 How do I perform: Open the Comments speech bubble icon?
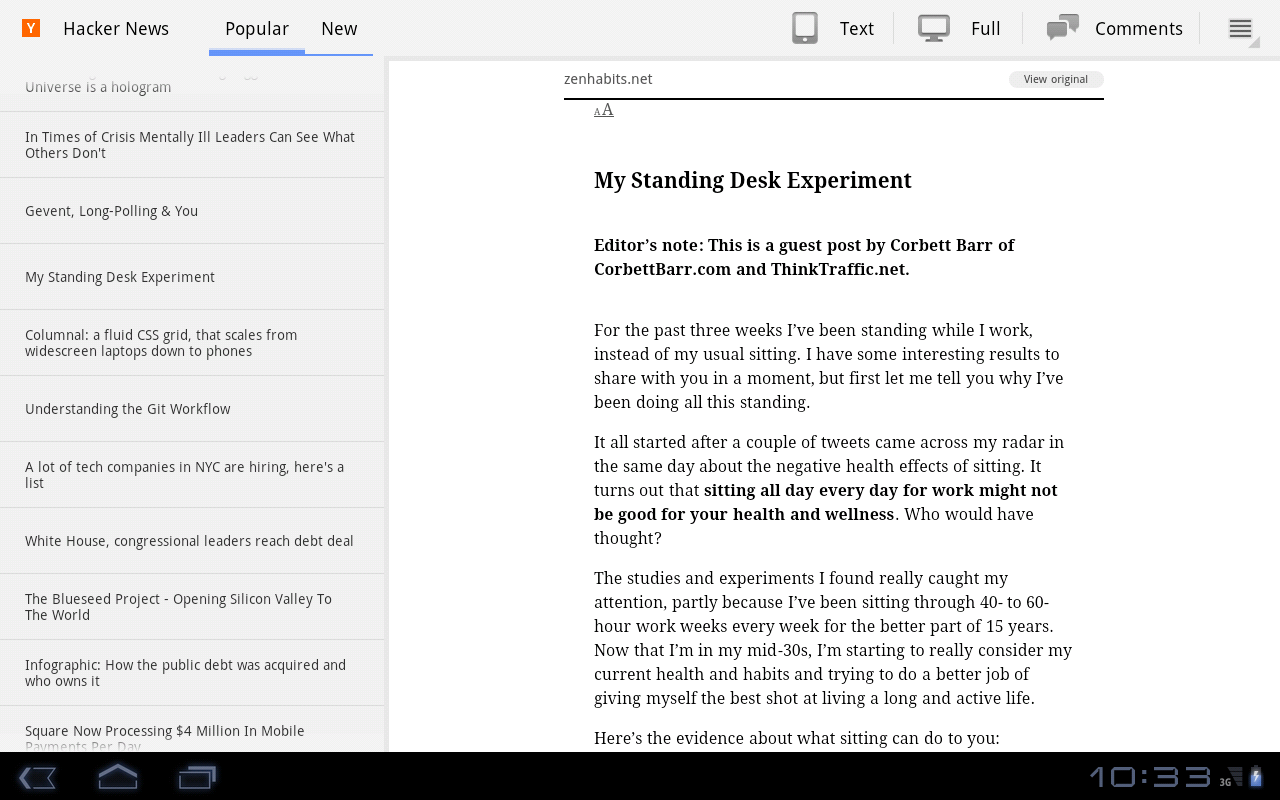[1062, 28]
